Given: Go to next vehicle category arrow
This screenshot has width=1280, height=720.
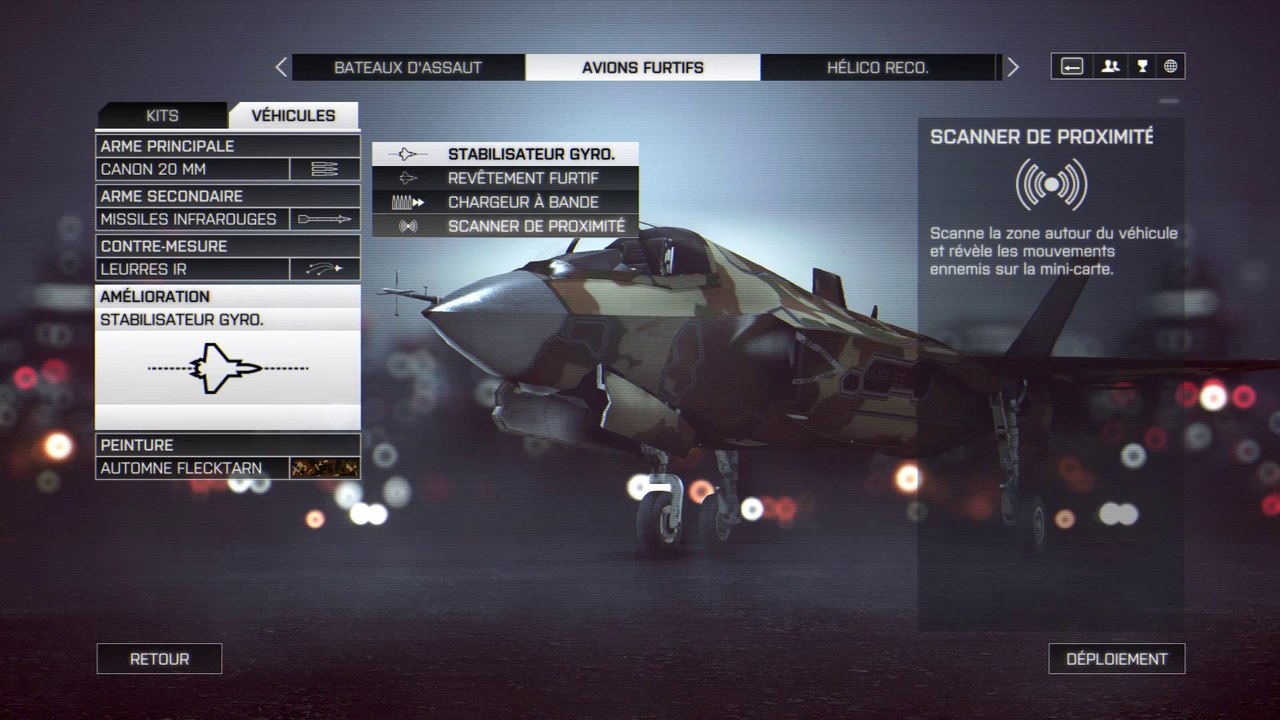Looking at the screenshot, I should (1013, 67).
